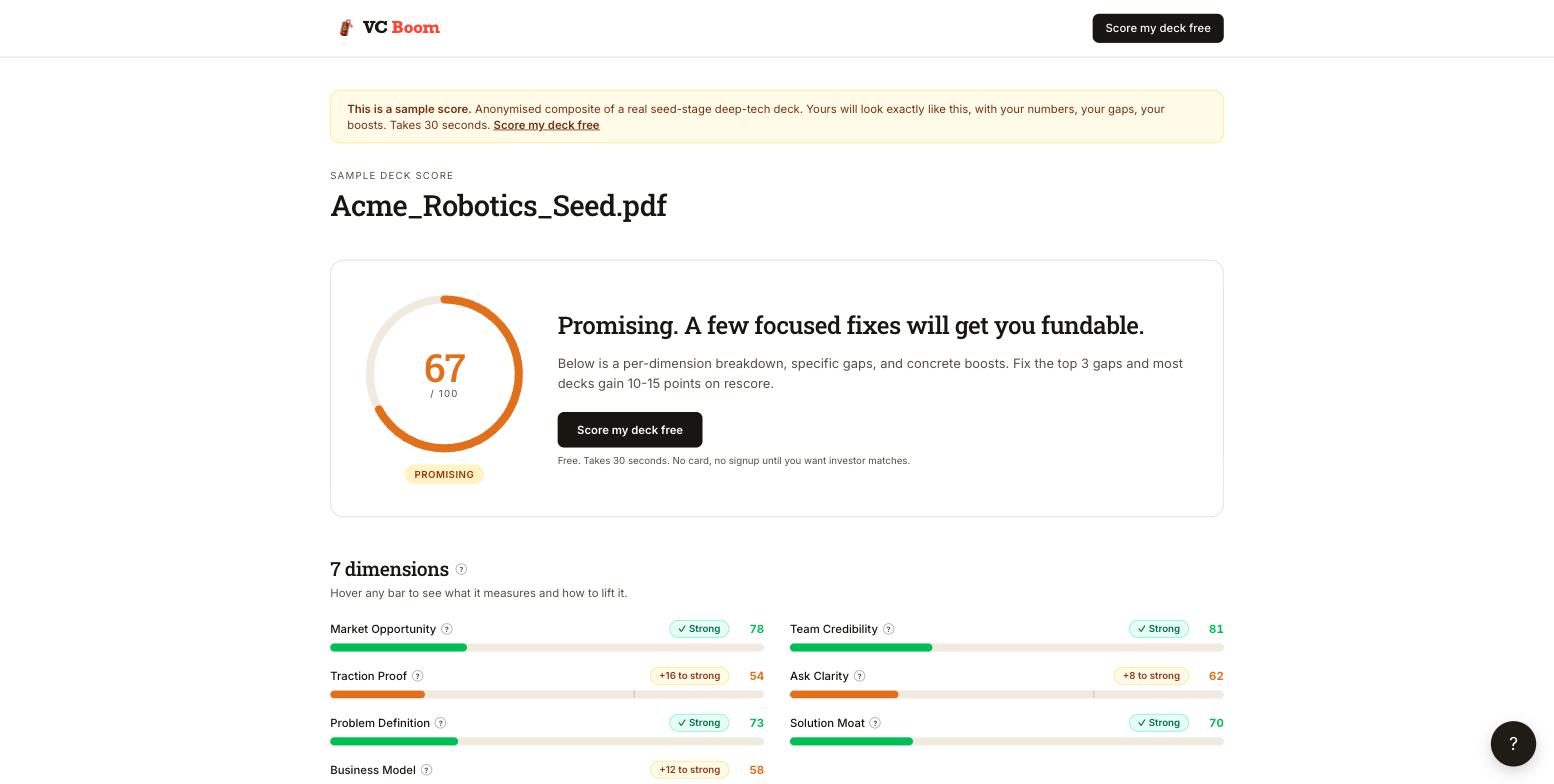1554x784 pixels.
Task: Click the Problem Definition score bar
Action: pyautogui.click(x=547, y=742)
